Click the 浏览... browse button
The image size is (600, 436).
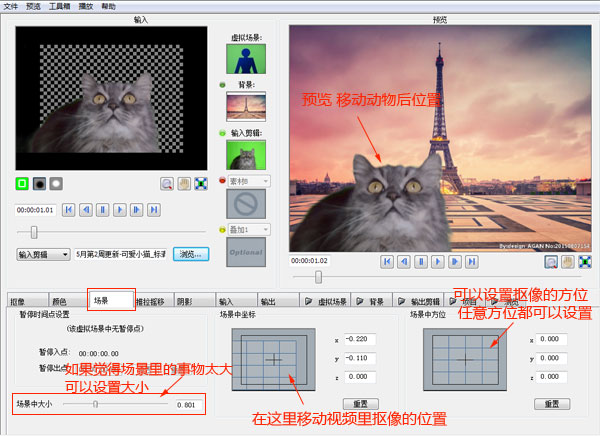click(x=191, y=254)
